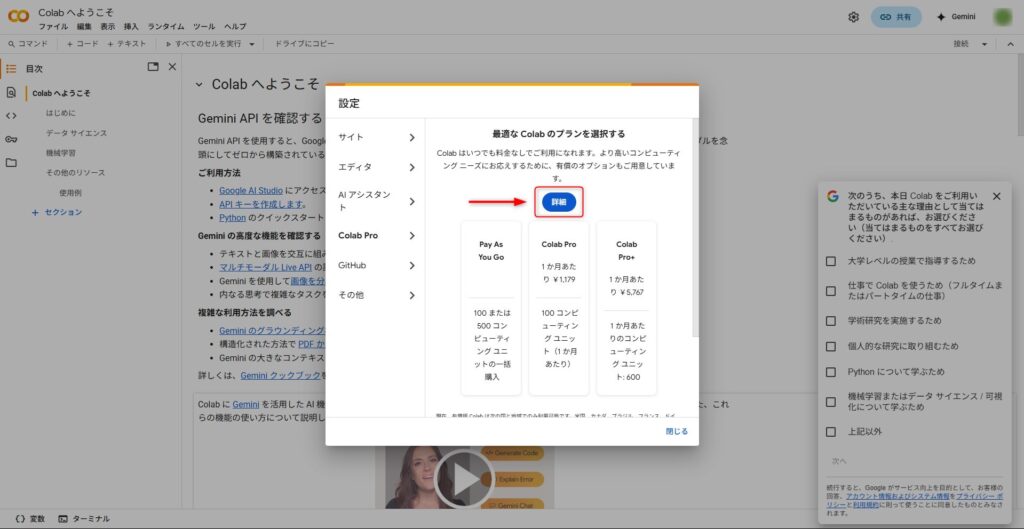Click 次へ in the survey
1024x529 pixels.
pos(839,461)
